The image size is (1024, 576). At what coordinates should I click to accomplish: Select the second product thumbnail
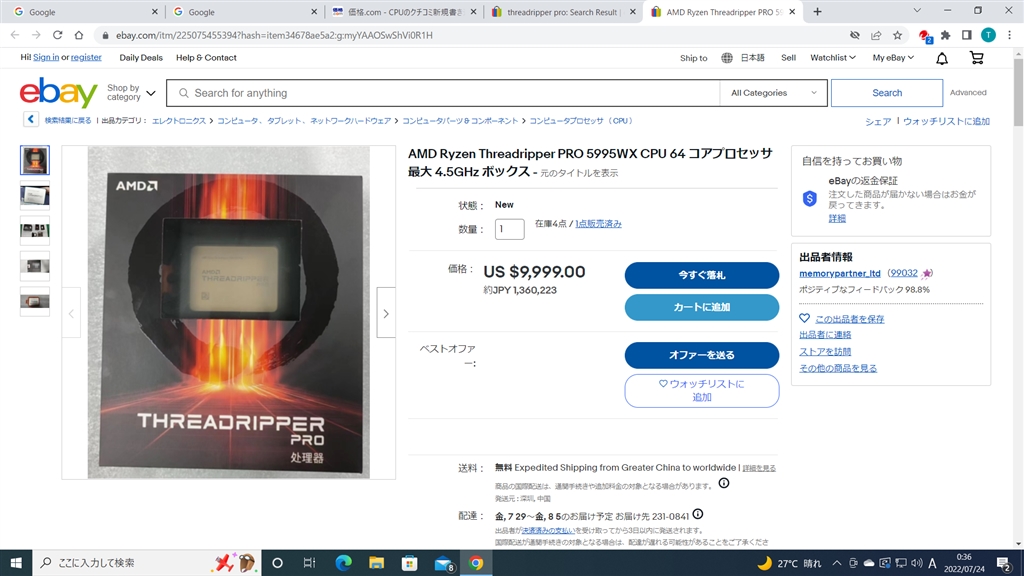35,195
